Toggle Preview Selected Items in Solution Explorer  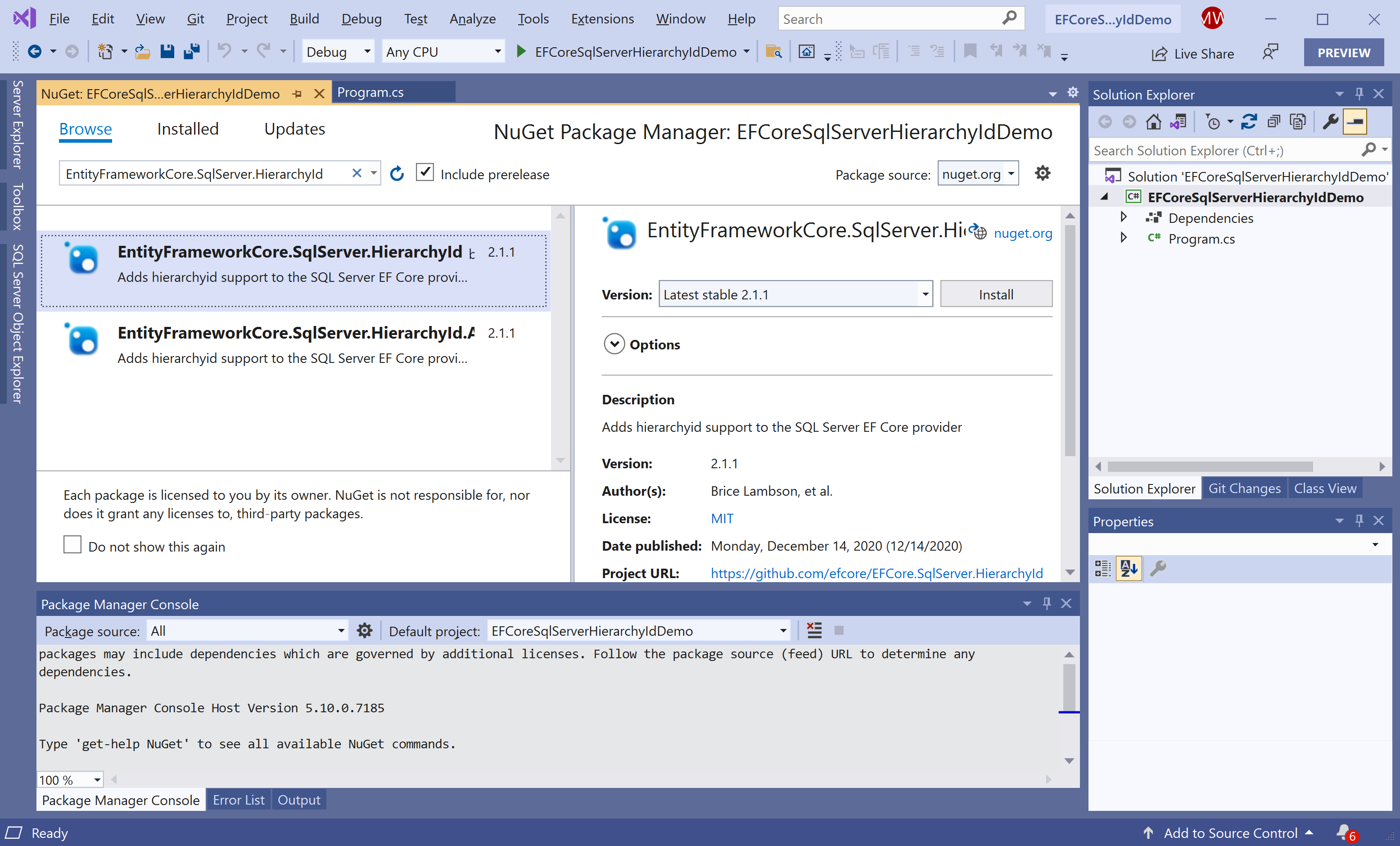click(x=1355, y=122)
